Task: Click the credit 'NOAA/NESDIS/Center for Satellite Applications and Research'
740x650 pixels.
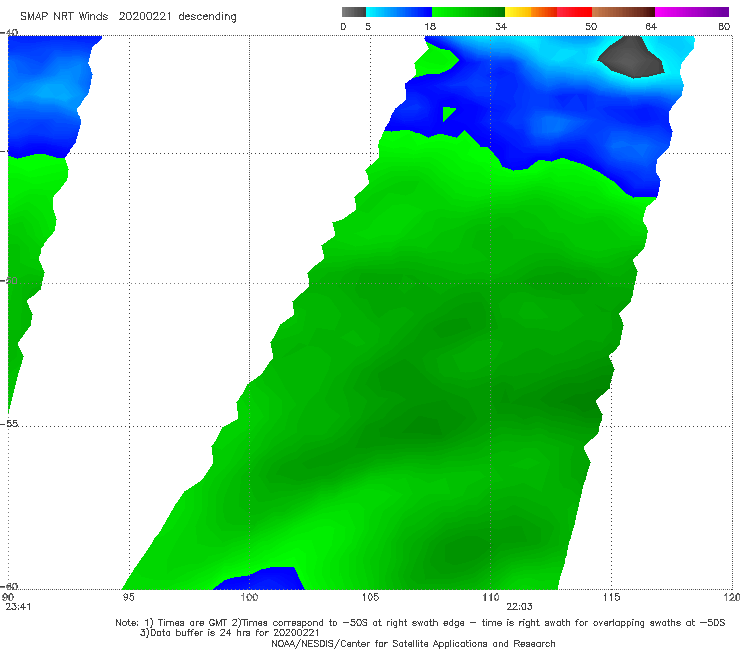Action: (413, 643)
